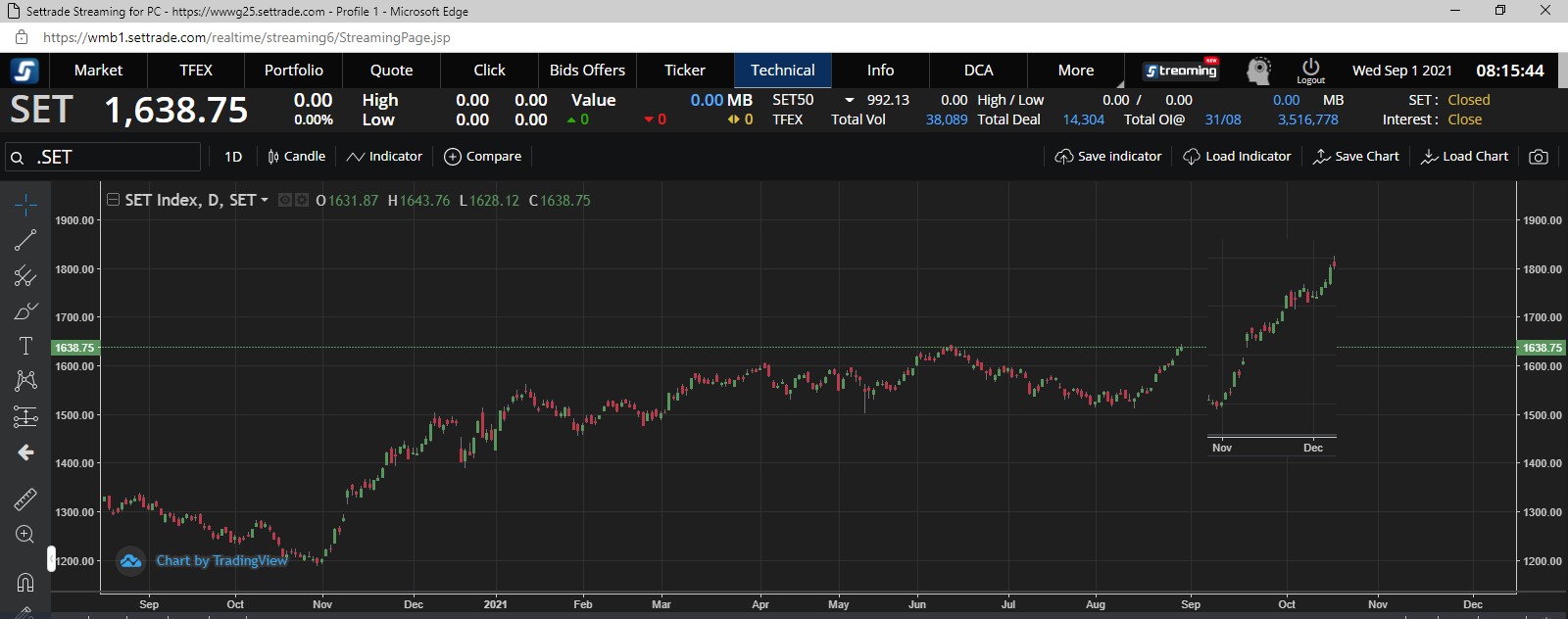This screenshot has height=619, width=1568.
Task: Open the SET50 index dropdown arrow
Action: (849, 100)
